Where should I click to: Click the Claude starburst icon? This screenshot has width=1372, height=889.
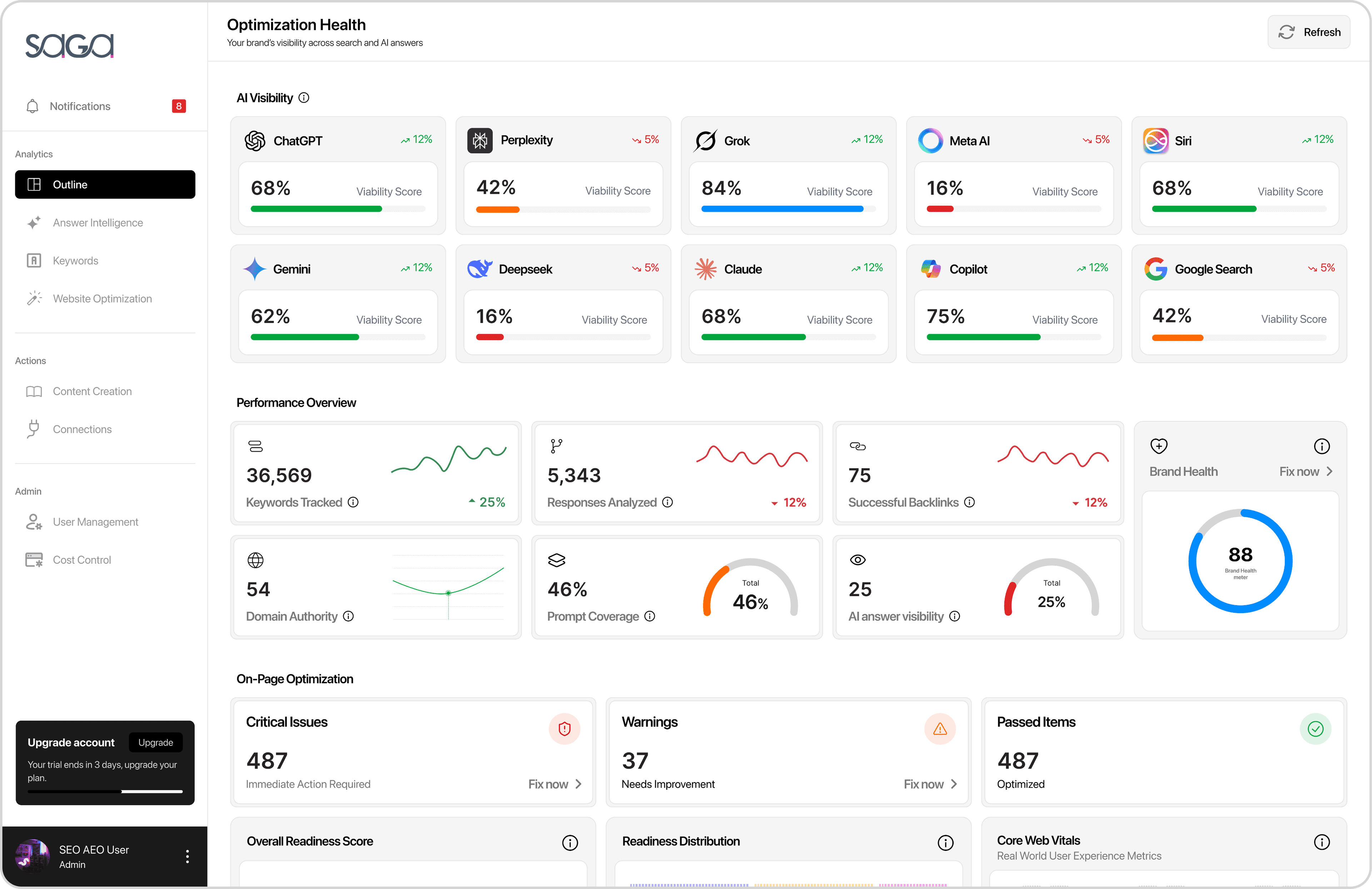[x=706, y=269]
